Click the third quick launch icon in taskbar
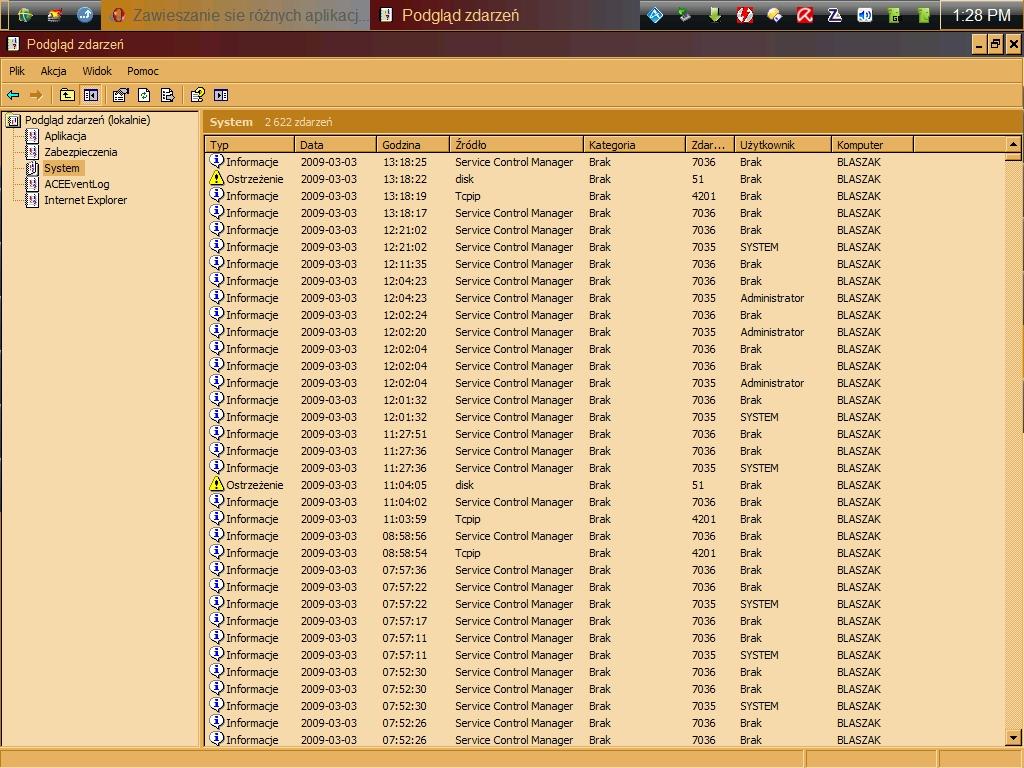The width and height of the screenshot is (1024, 768). (x=85, y=15)
